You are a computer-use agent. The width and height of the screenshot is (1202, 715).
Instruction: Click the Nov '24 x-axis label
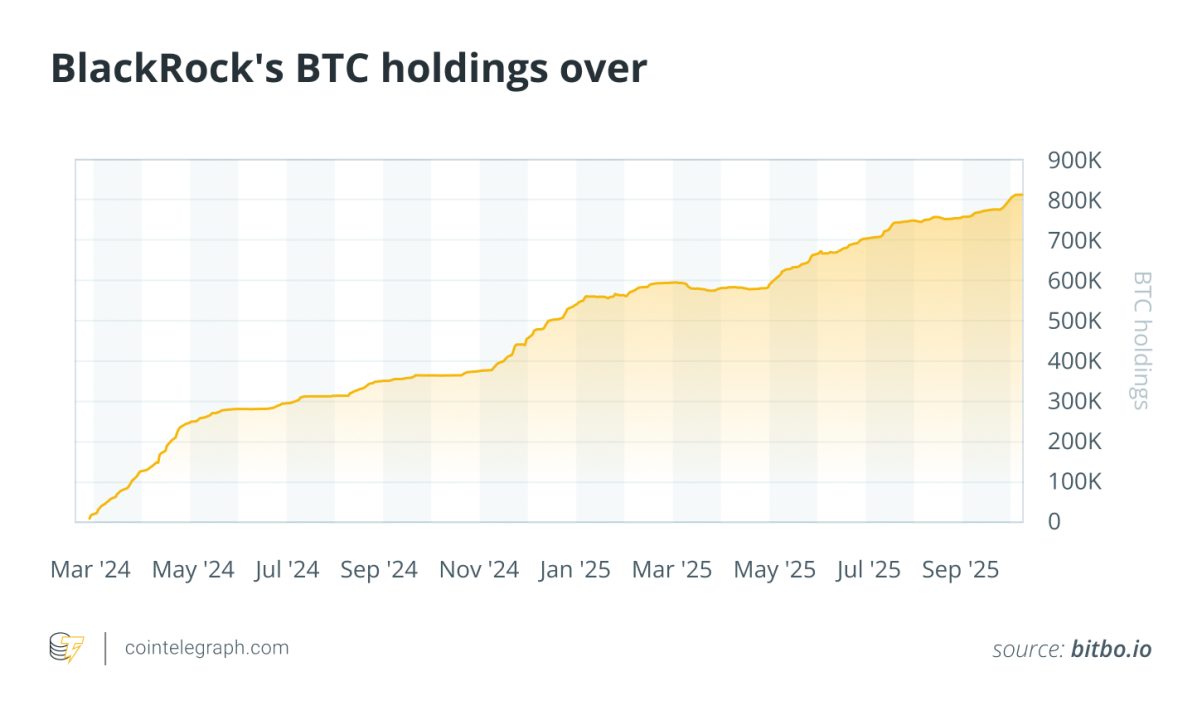[x=479, y=570]
